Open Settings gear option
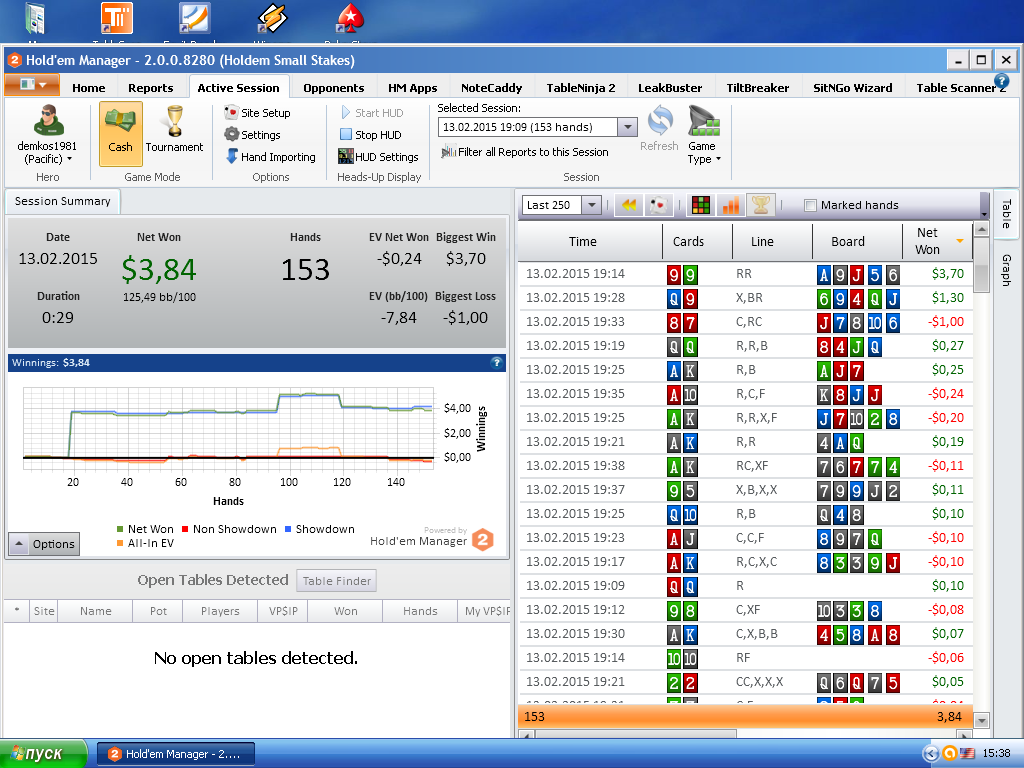Screen dimensions: 1024x768 point(252,135)
